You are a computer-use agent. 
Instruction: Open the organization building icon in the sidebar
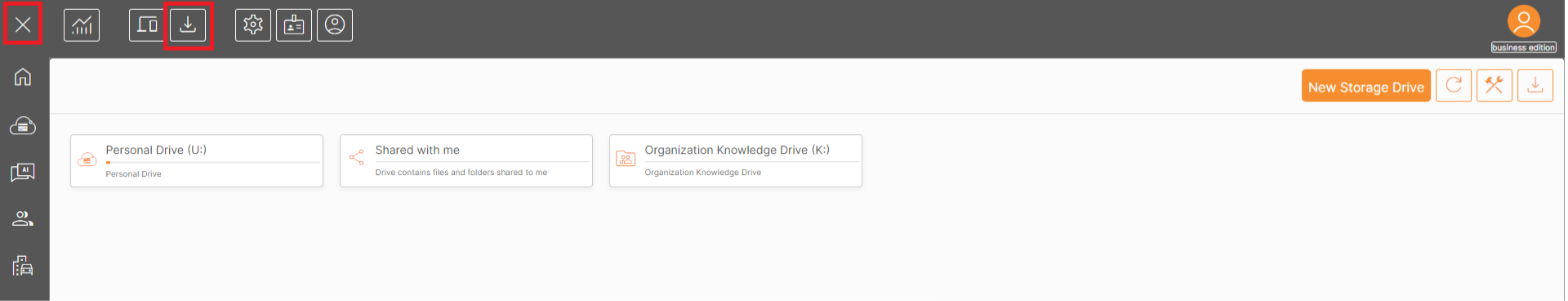(23, 265)
